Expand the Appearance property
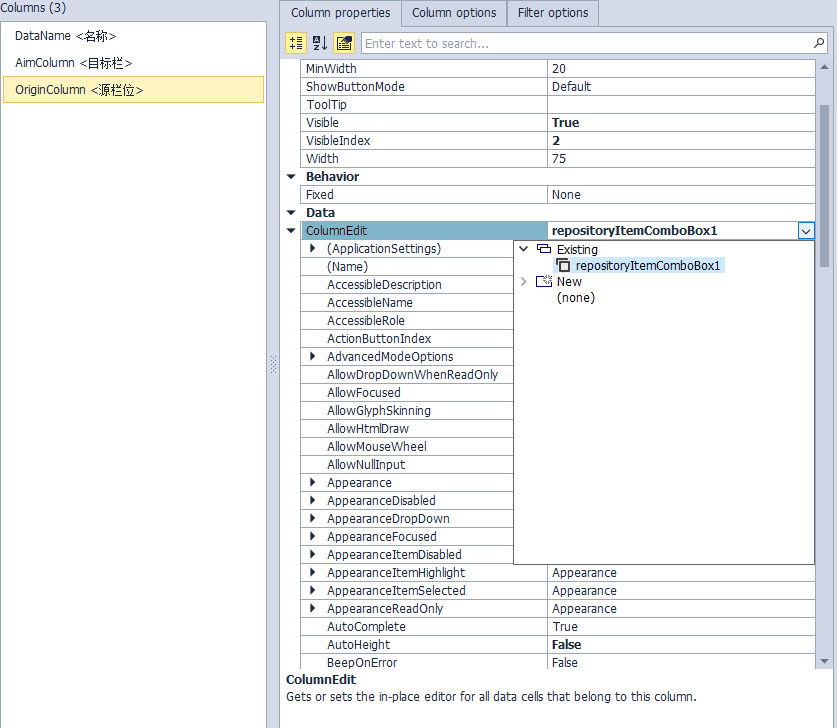 pos(313,482)
